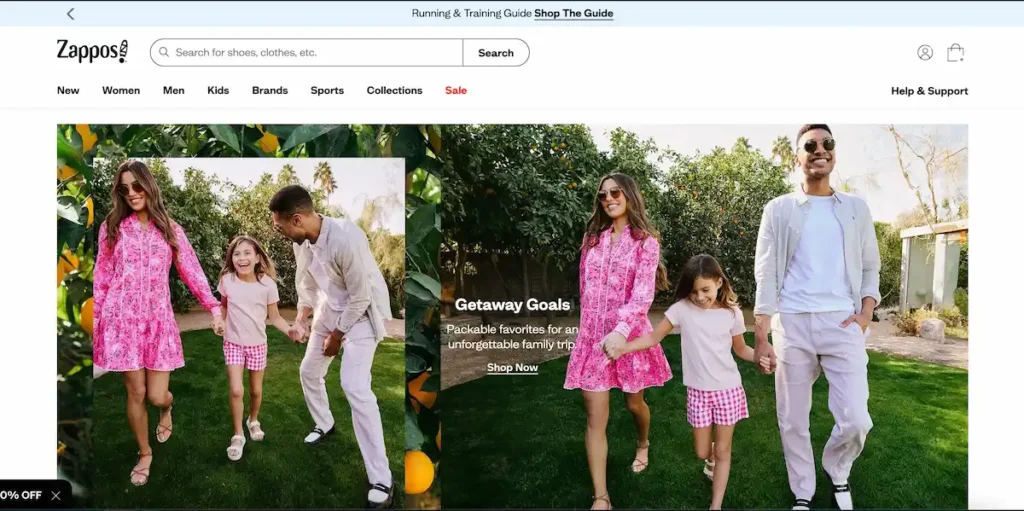This screenshot has height=511, width=1024.
Task: Click the magnifying glass search icon
Action: click(x=164, y=53)
